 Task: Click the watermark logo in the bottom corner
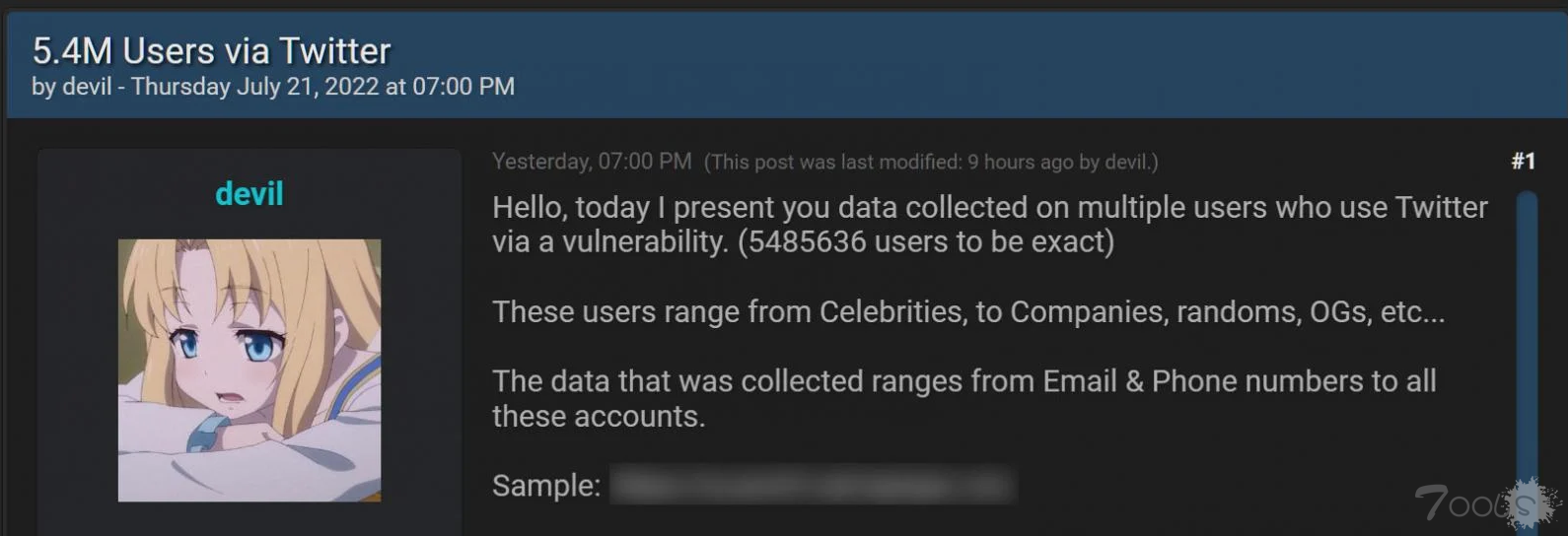1486,503
